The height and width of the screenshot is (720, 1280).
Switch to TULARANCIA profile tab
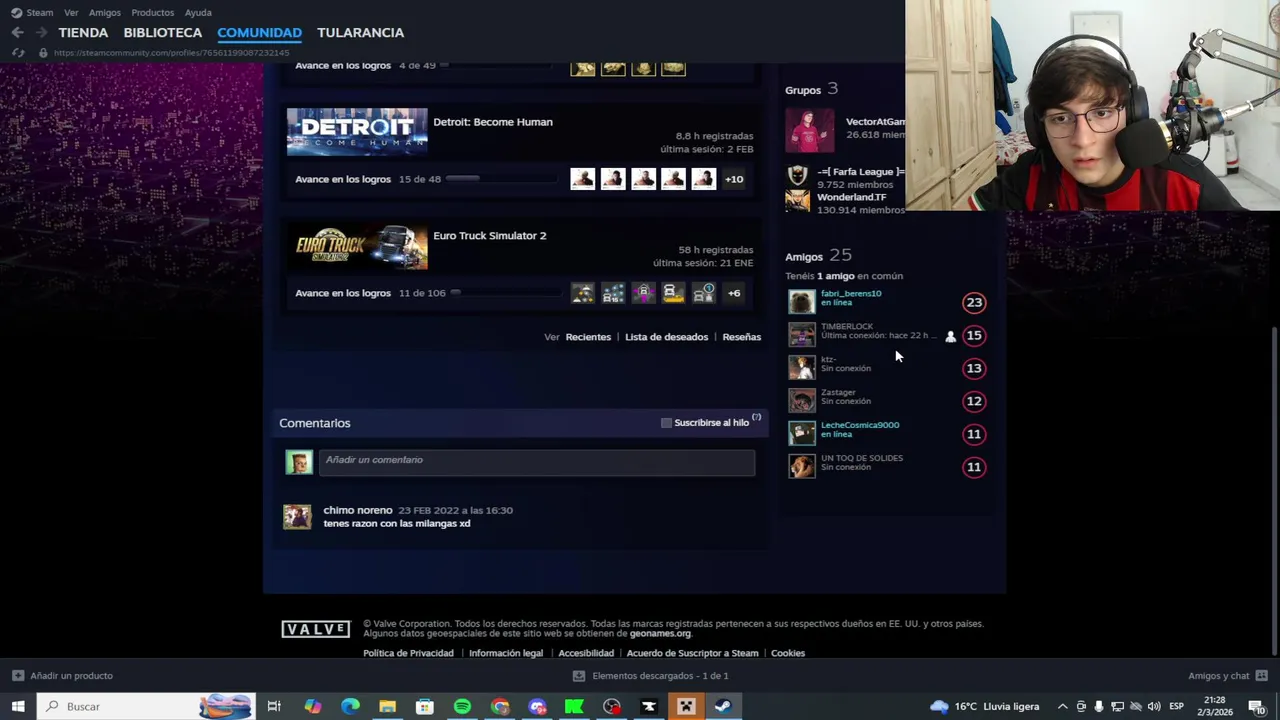360,33
